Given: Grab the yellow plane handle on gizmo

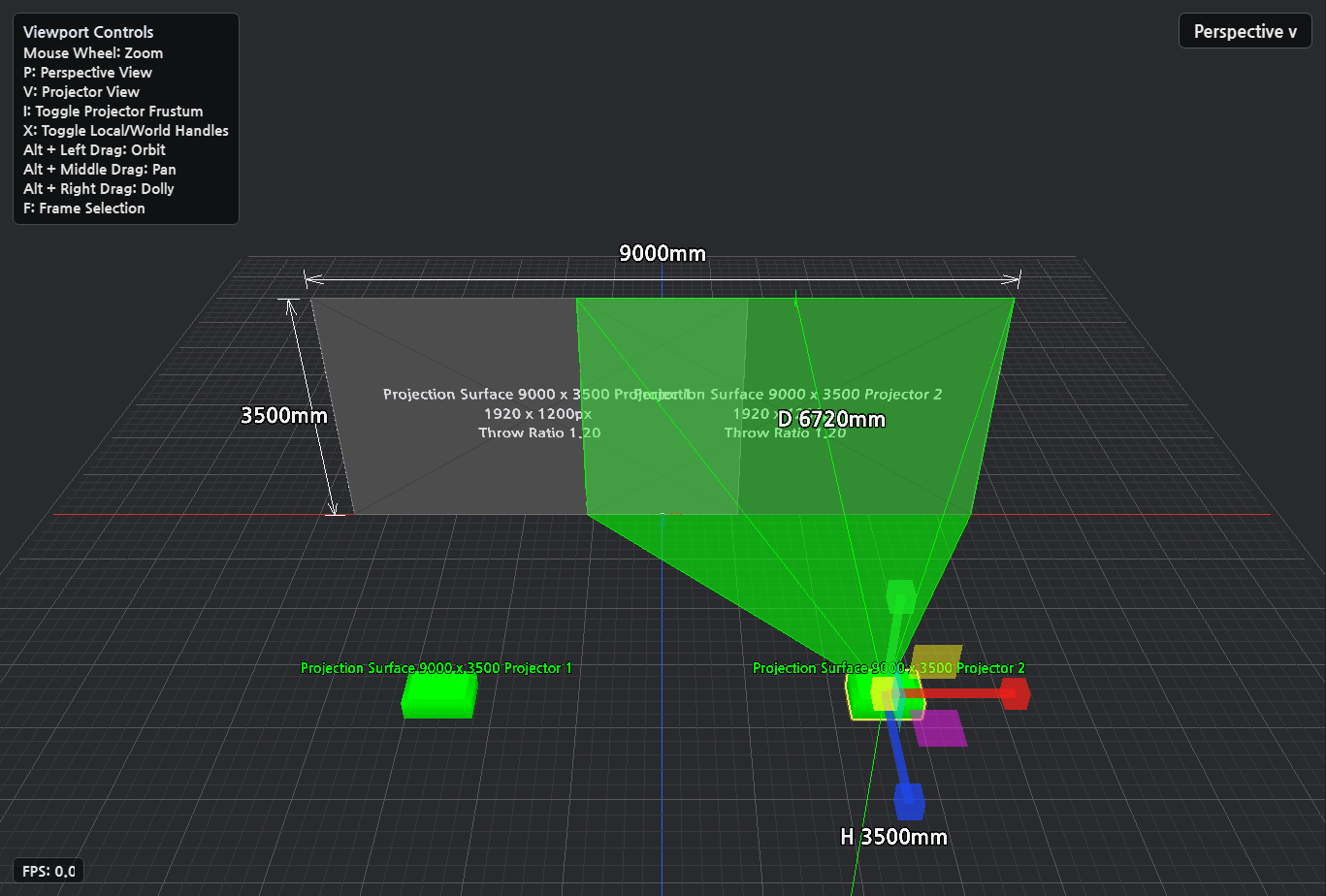Looking at the screenshot, I should click(x=936, y=660).
